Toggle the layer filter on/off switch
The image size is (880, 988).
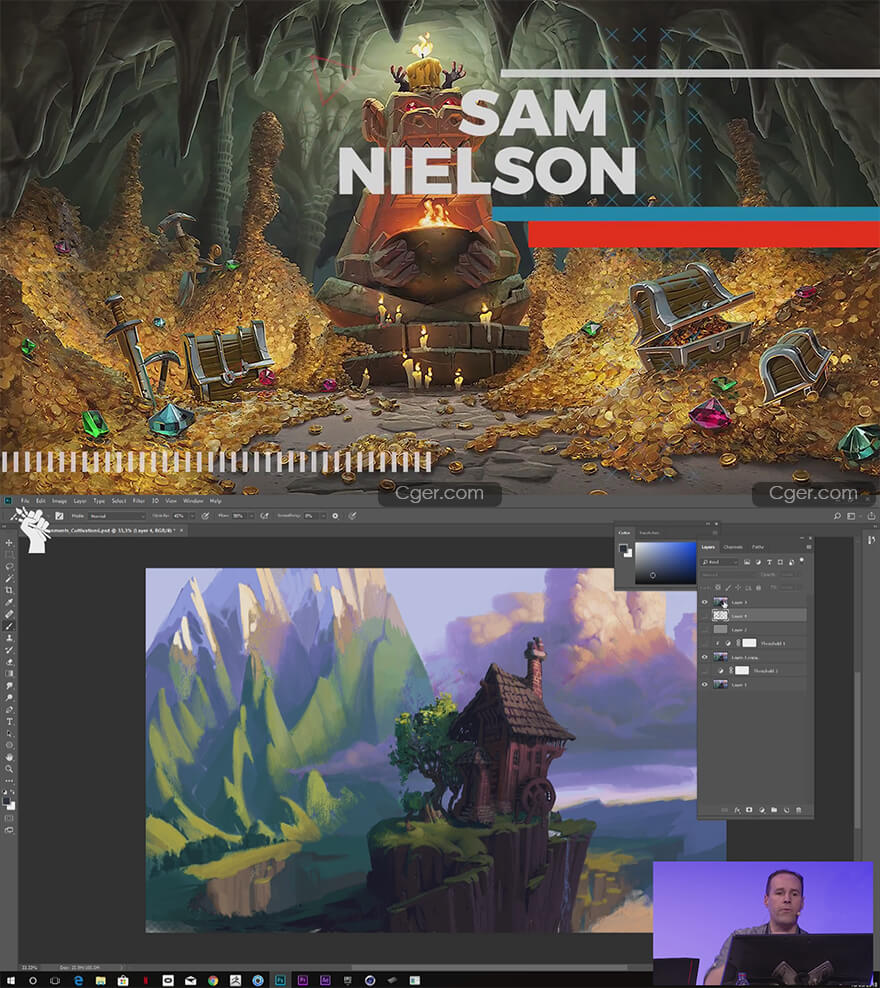coord(802,560)
